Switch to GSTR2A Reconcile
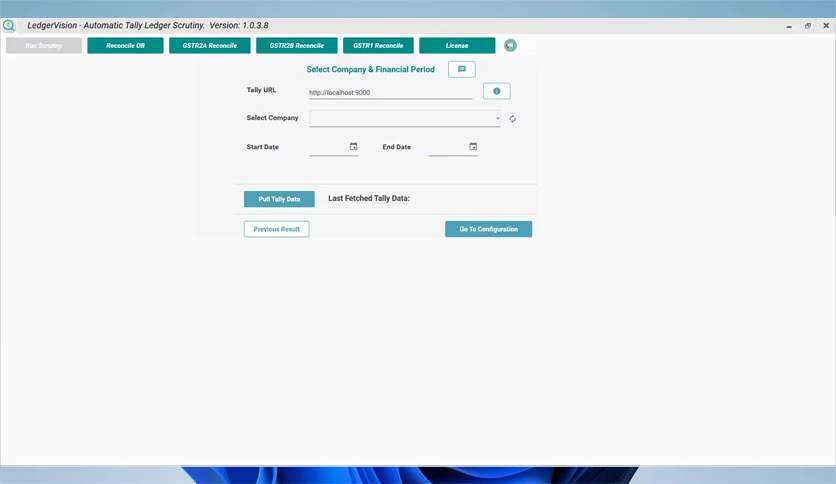The height and width of the screenshot is (484, 836). click(x=210, y=45)
